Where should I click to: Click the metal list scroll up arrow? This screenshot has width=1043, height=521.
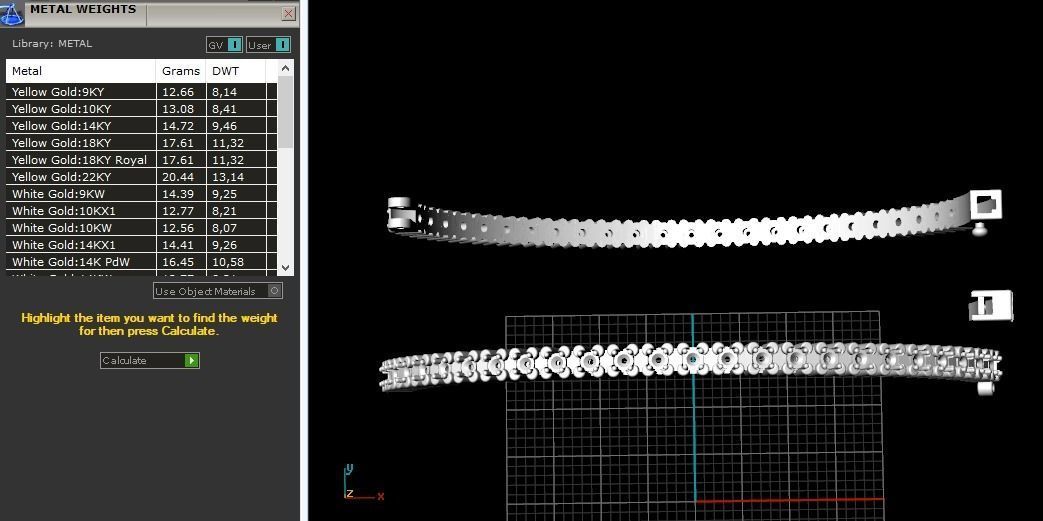tap(285, 68)
